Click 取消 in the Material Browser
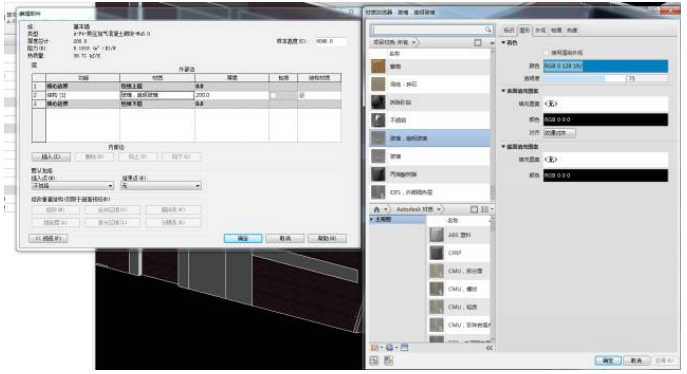Screen dimensions: 687x374 [x=636, y=360]
